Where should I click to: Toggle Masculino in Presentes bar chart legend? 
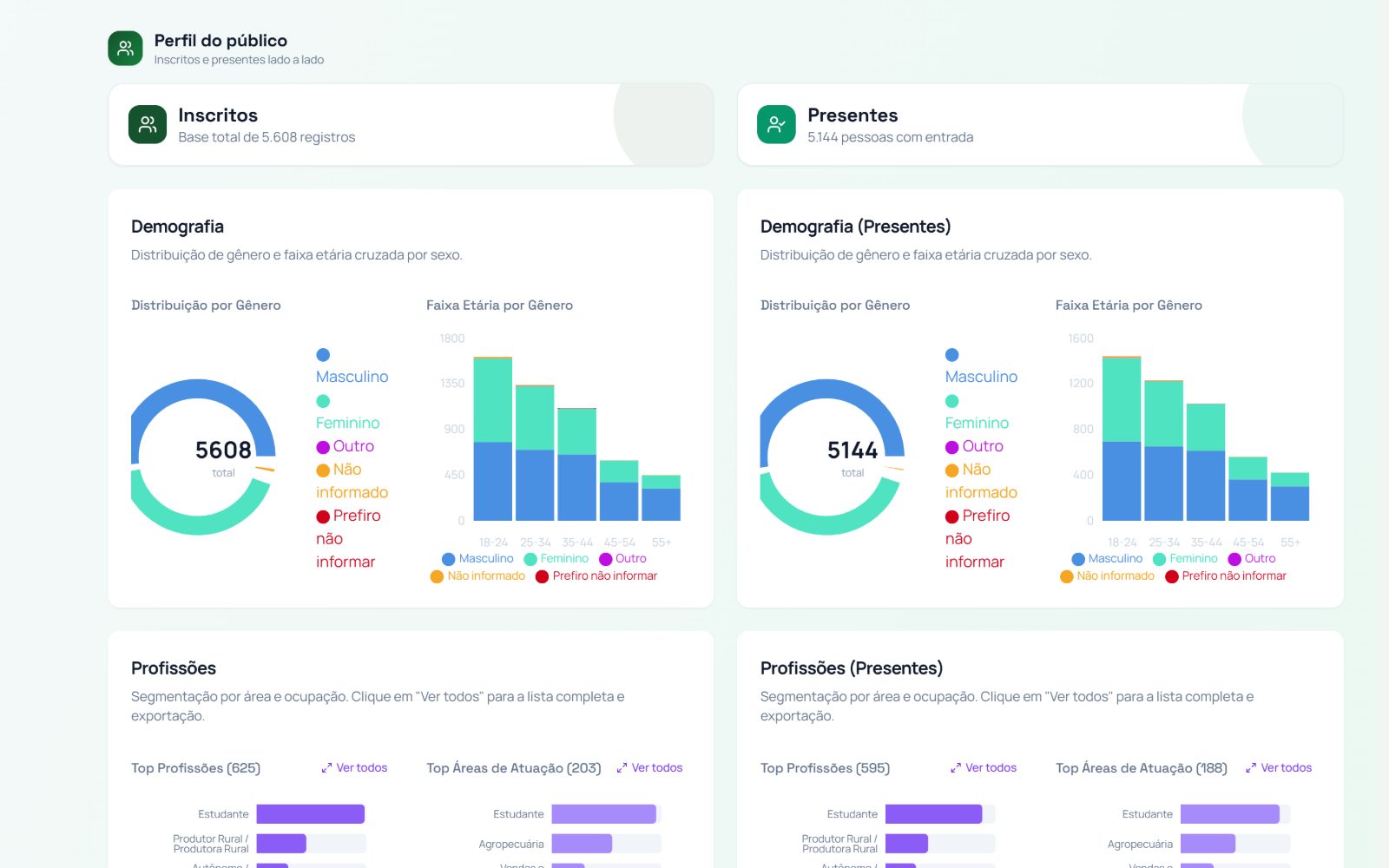click(x=1107, y=559)
